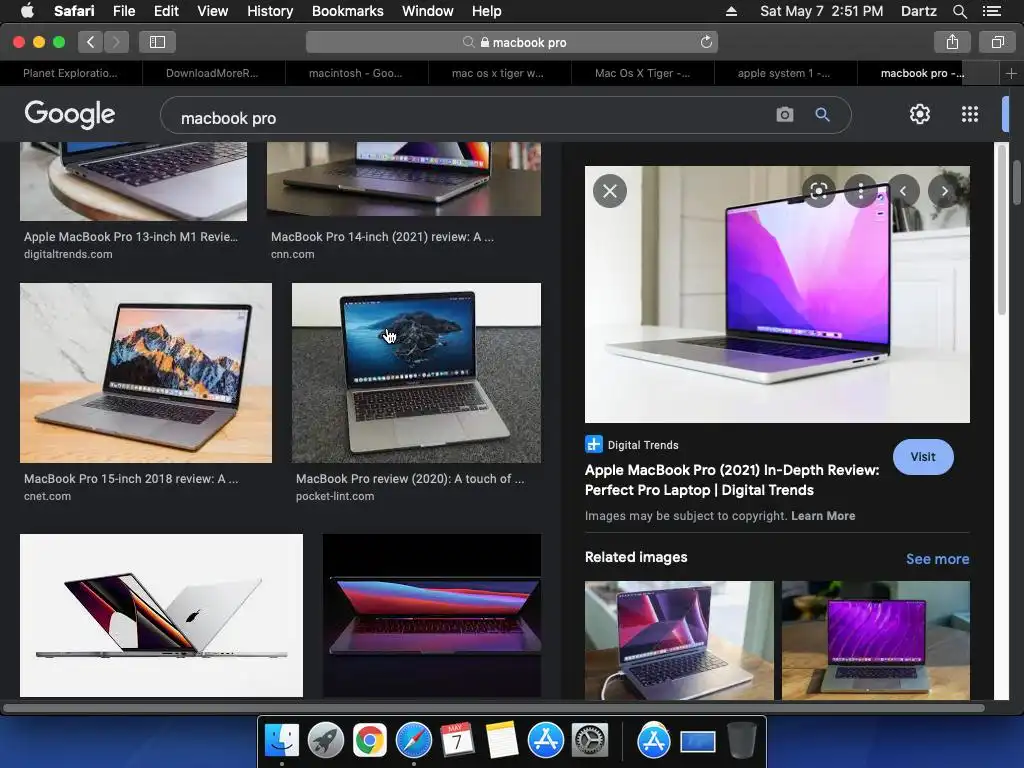Search inside image with the Lens icon
1024x768 pixels.
819,191
